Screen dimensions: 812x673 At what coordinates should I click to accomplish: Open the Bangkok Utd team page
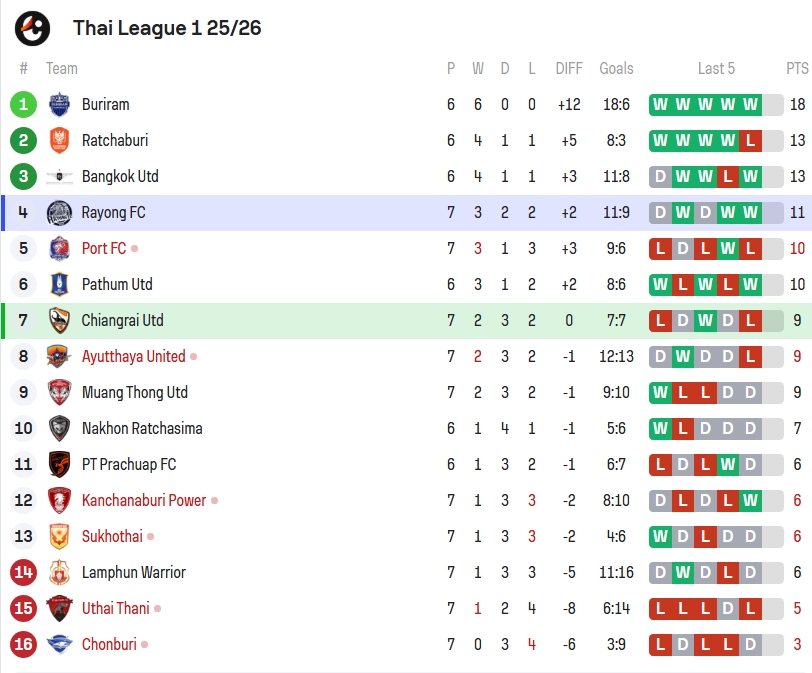point(120,176)
